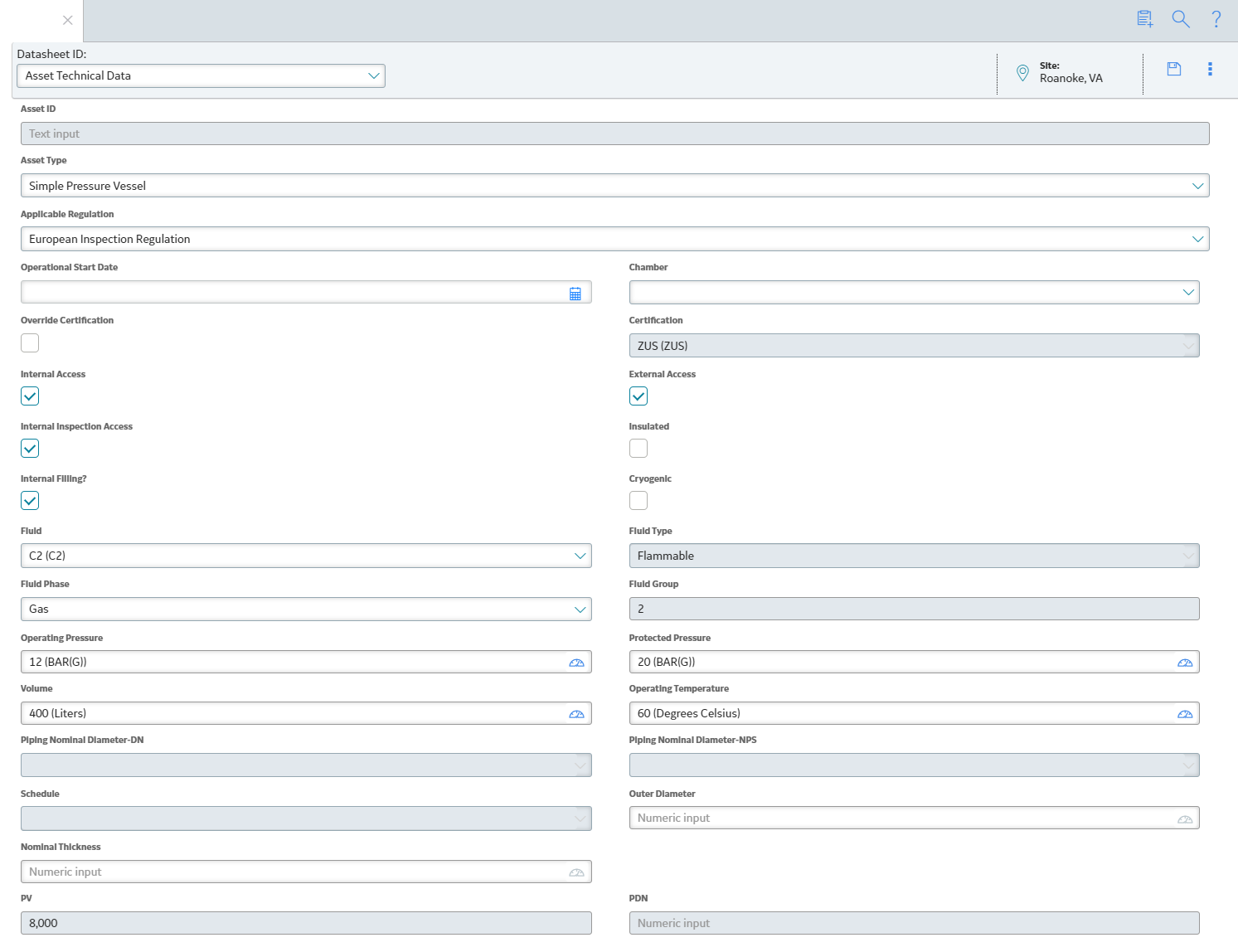This screenshot has width=1238, height=952.
Task: Check the Insulated checkbox
Action: click(638, 449)
